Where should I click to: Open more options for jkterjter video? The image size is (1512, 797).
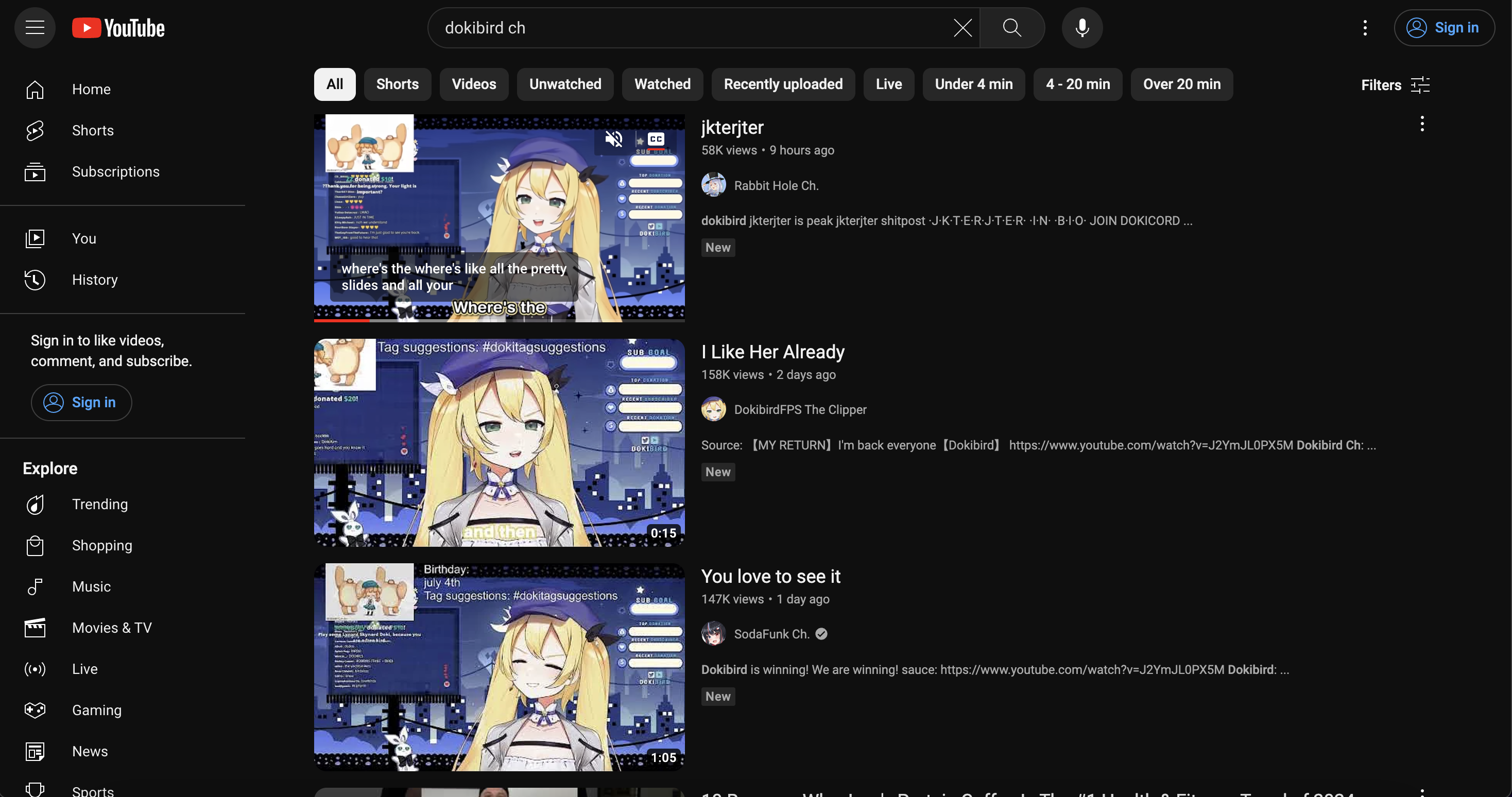1421,124
